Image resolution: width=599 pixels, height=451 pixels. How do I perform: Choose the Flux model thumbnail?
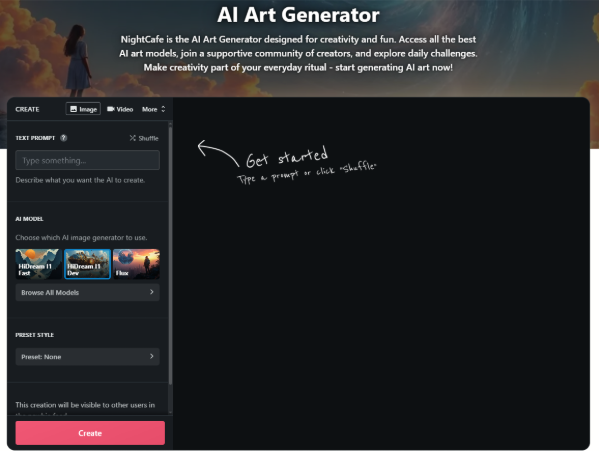[136, 264]
